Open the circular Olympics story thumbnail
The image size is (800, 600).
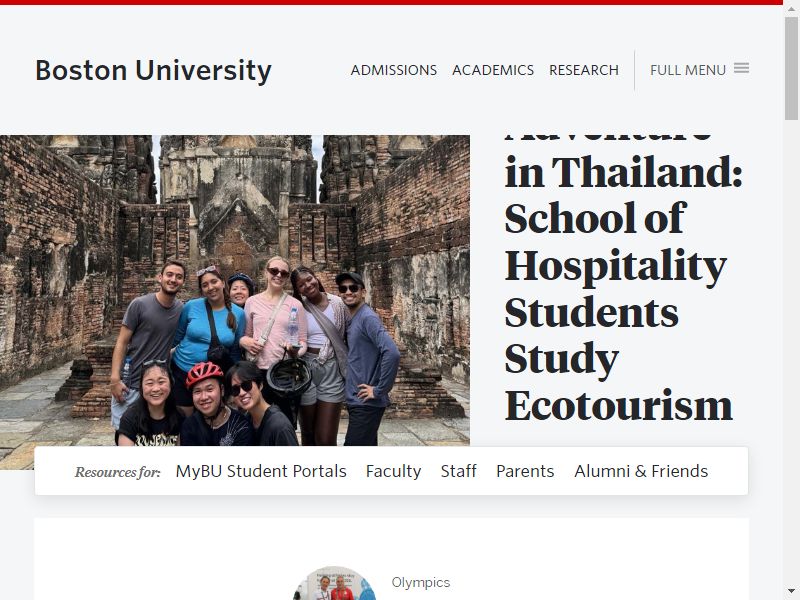pyautogui.click(x=335, y=584)
